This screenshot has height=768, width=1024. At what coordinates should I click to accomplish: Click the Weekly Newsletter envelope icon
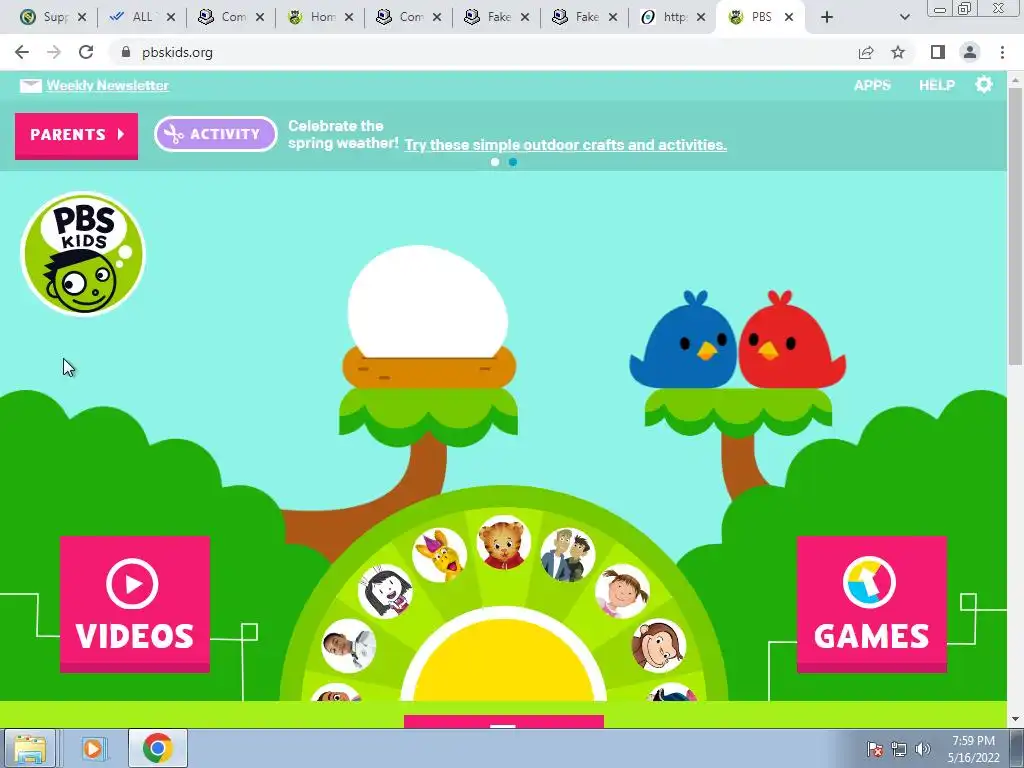30,86
